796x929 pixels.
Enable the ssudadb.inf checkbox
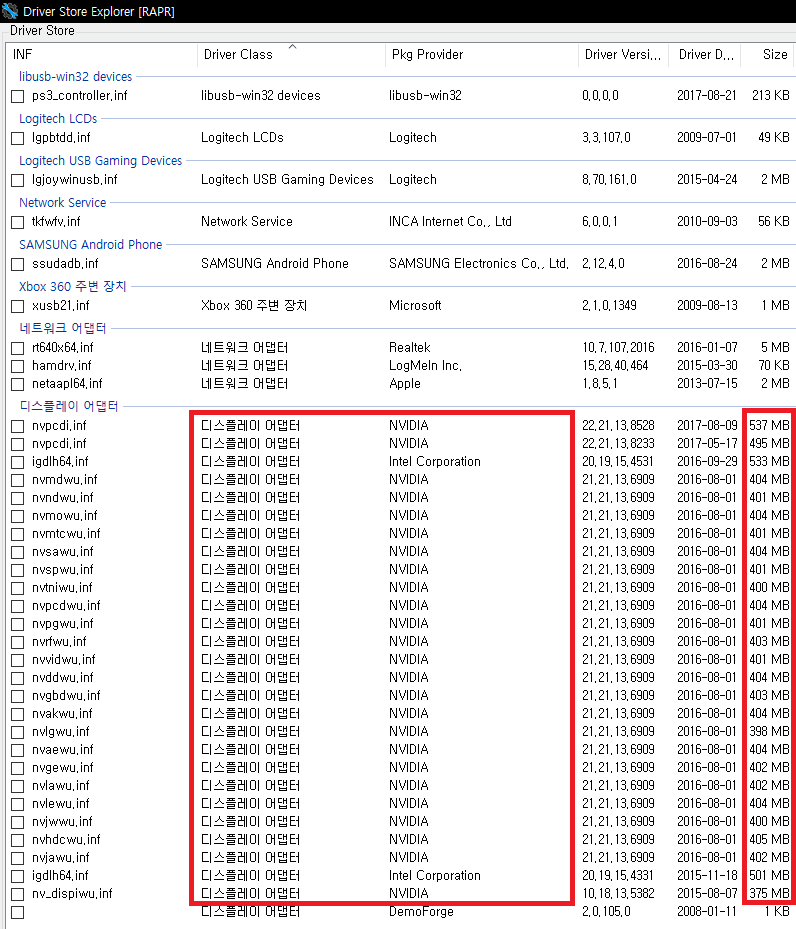[x=18, y=264]
